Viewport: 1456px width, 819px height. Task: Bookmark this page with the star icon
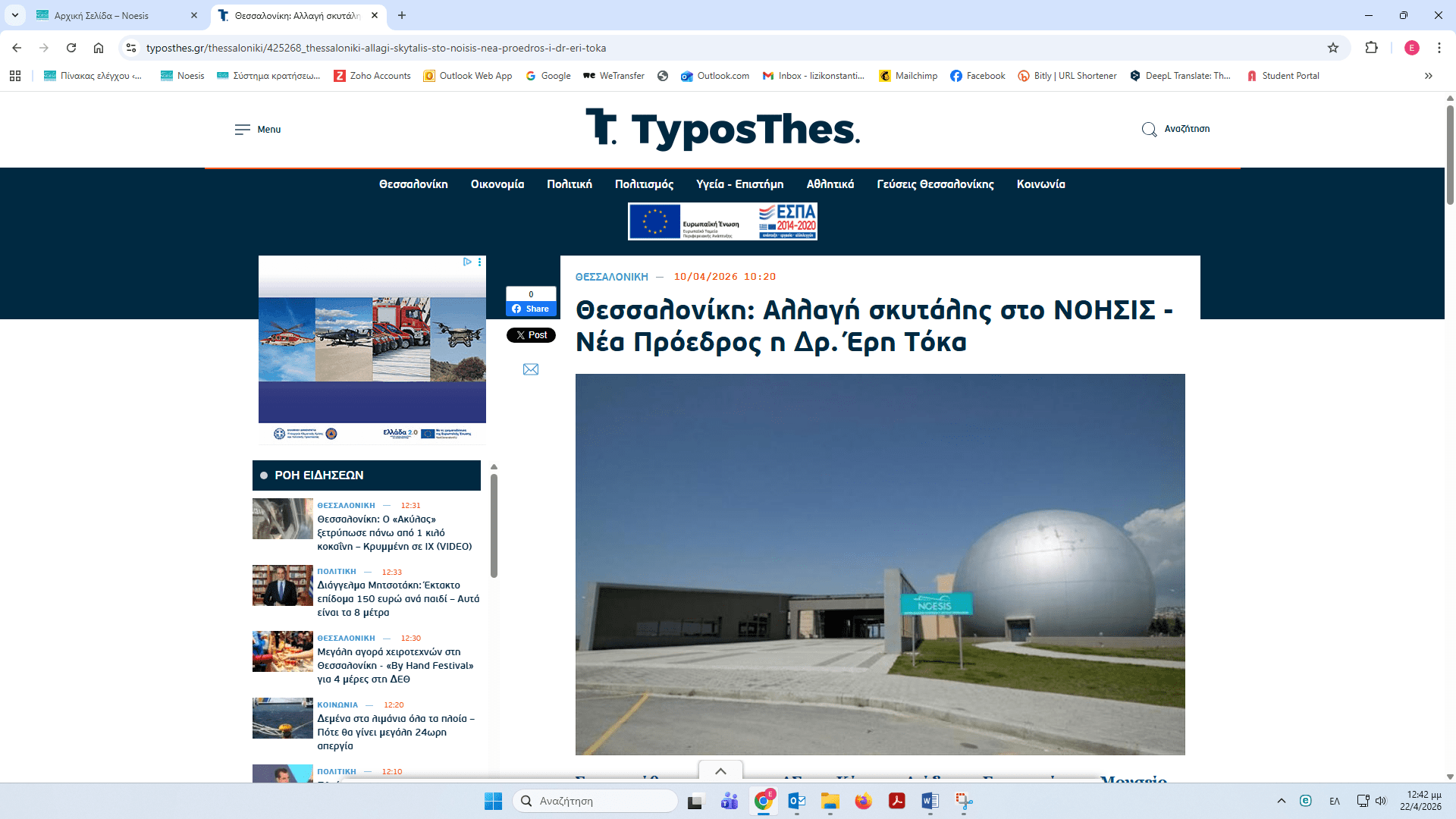coord(1333,48)
